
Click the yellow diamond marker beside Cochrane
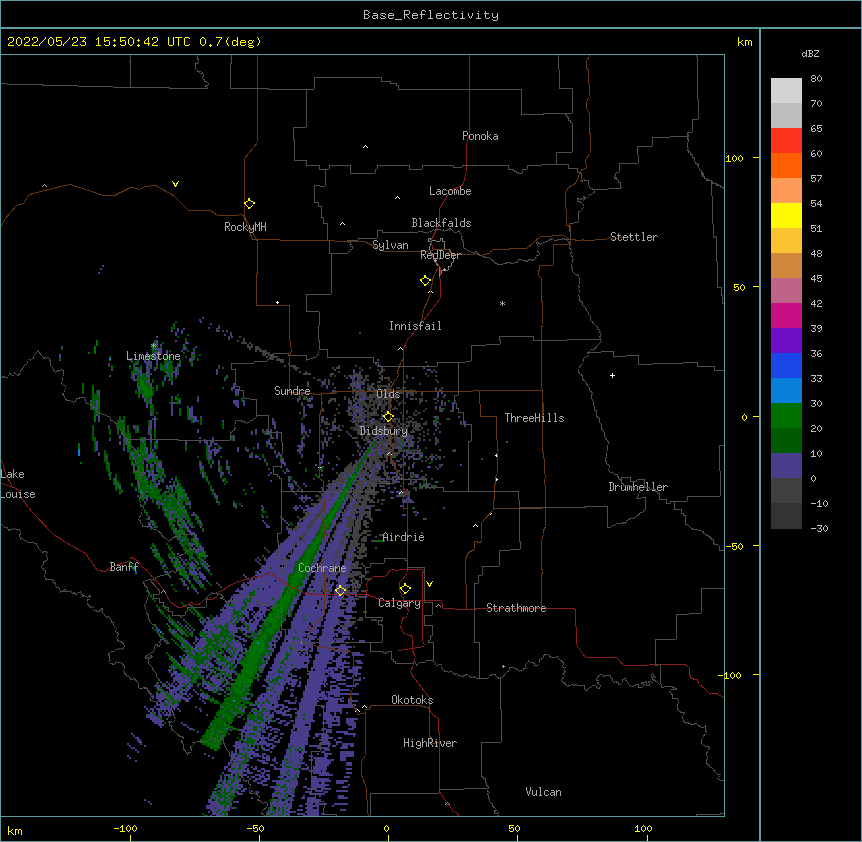pyautogui.click(x=340, y=590)
